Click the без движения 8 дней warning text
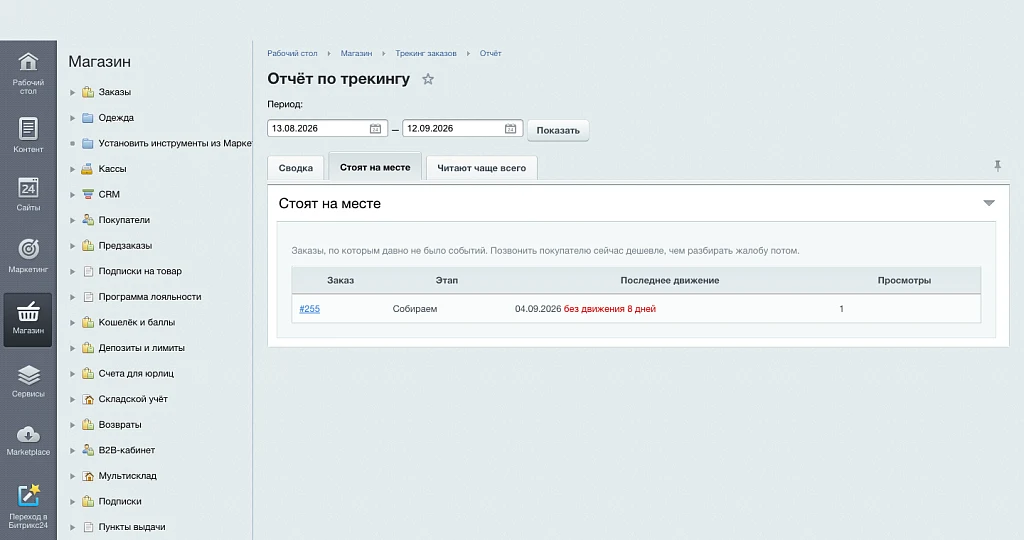Screen dimensions: 1024x540 (x=610, y=309)
